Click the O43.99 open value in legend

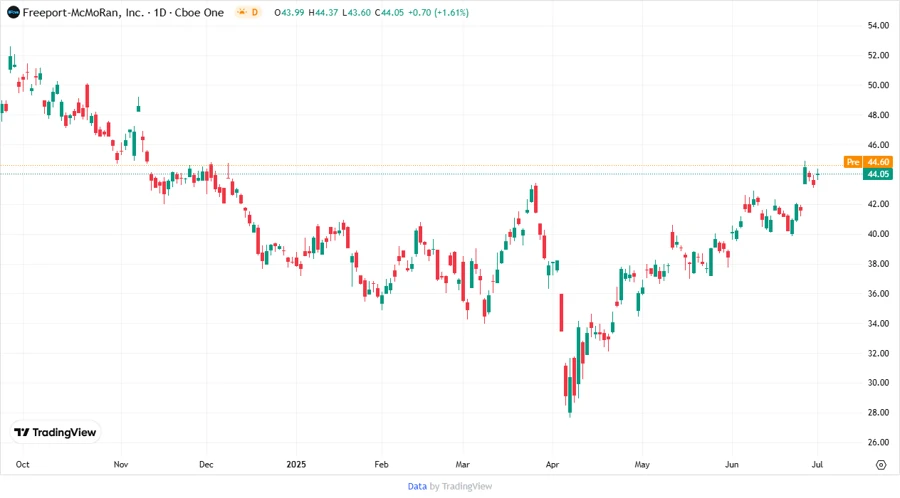coord(289,12)
